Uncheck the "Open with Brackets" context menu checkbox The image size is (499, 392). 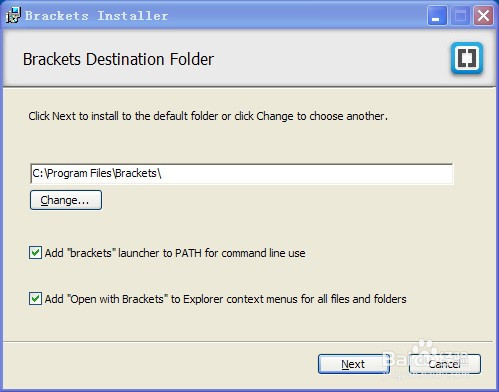[35, 299]
